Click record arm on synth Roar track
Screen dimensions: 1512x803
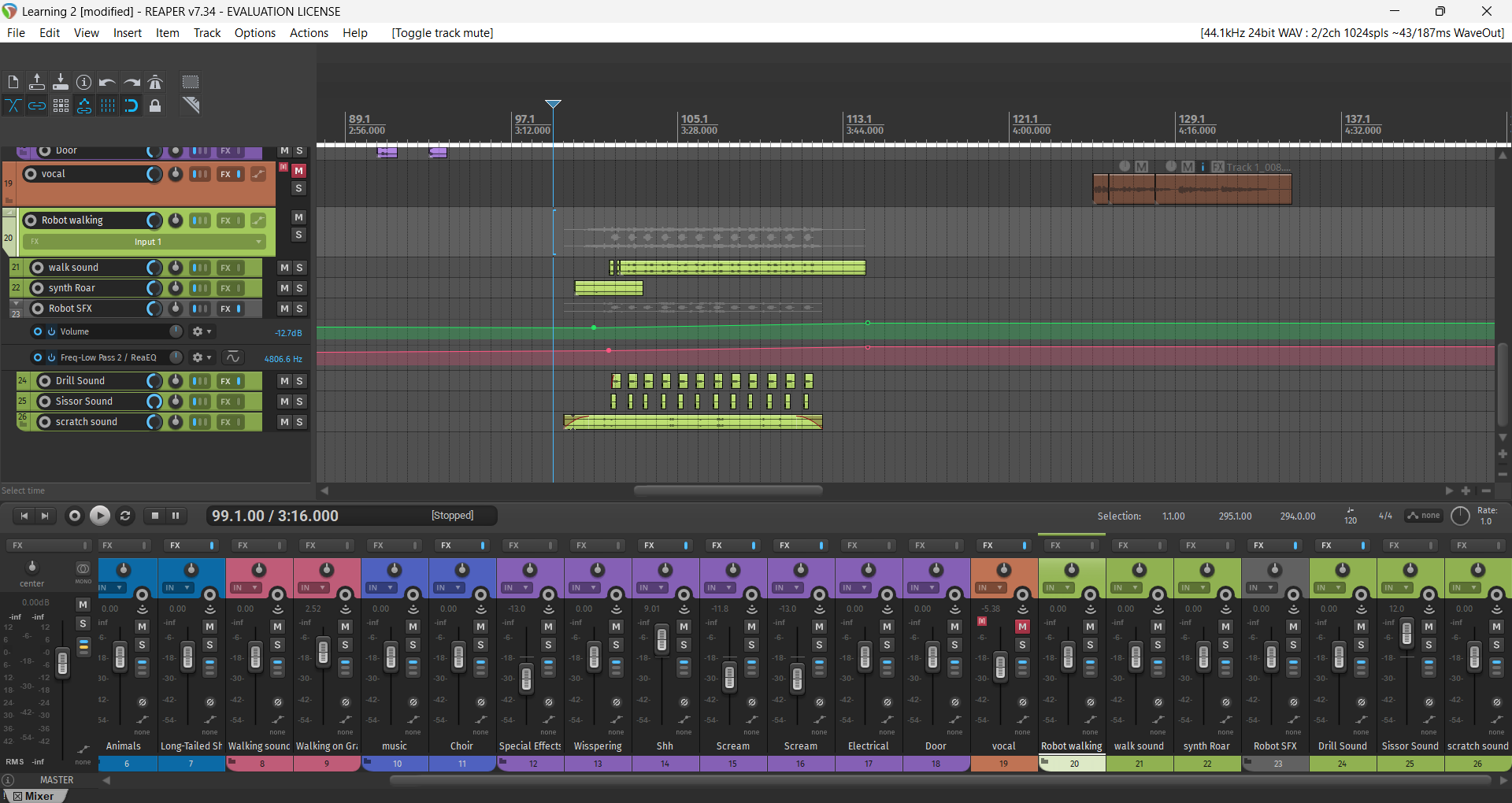(x=37, y=288)
